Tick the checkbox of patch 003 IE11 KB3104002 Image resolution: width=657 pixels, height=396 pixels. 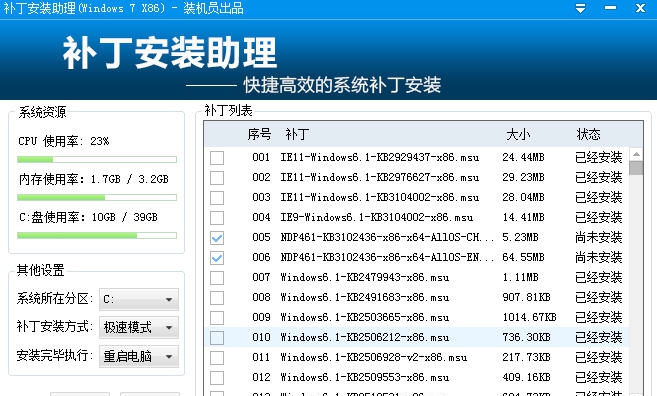[217, 198]
